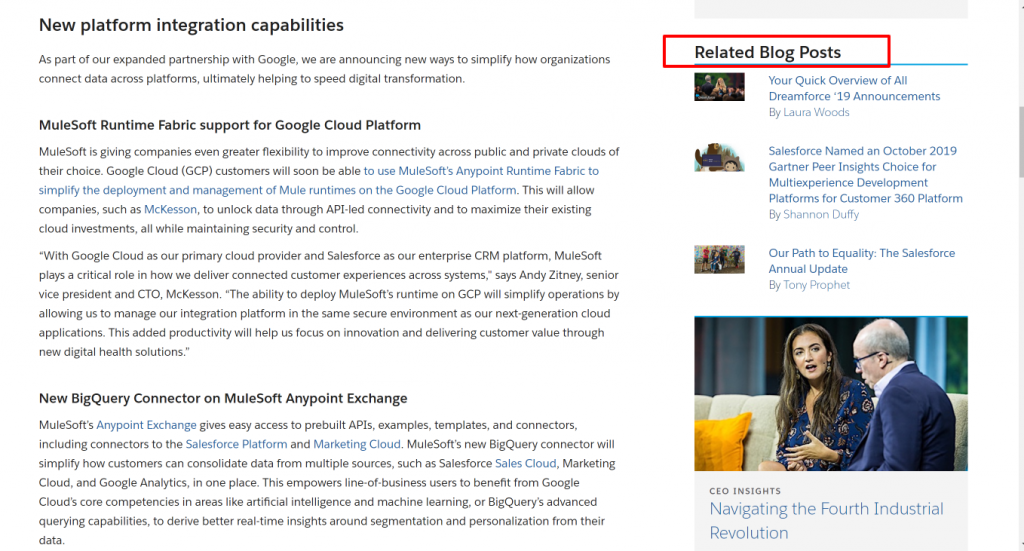Screen dimensions: 1024x551
Task: Open MuleSoft's Anypoint Runtime Fabric link
Action: pos(480,171)
